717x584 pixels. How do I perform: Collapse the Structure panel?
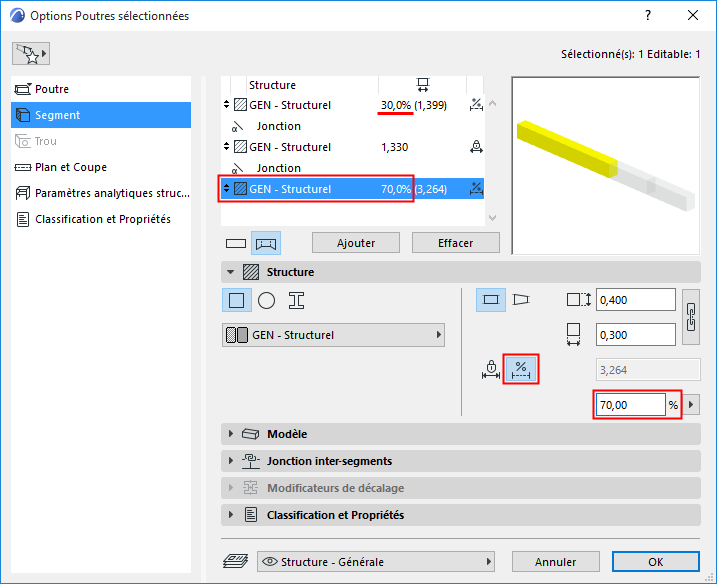click(230, 272)
